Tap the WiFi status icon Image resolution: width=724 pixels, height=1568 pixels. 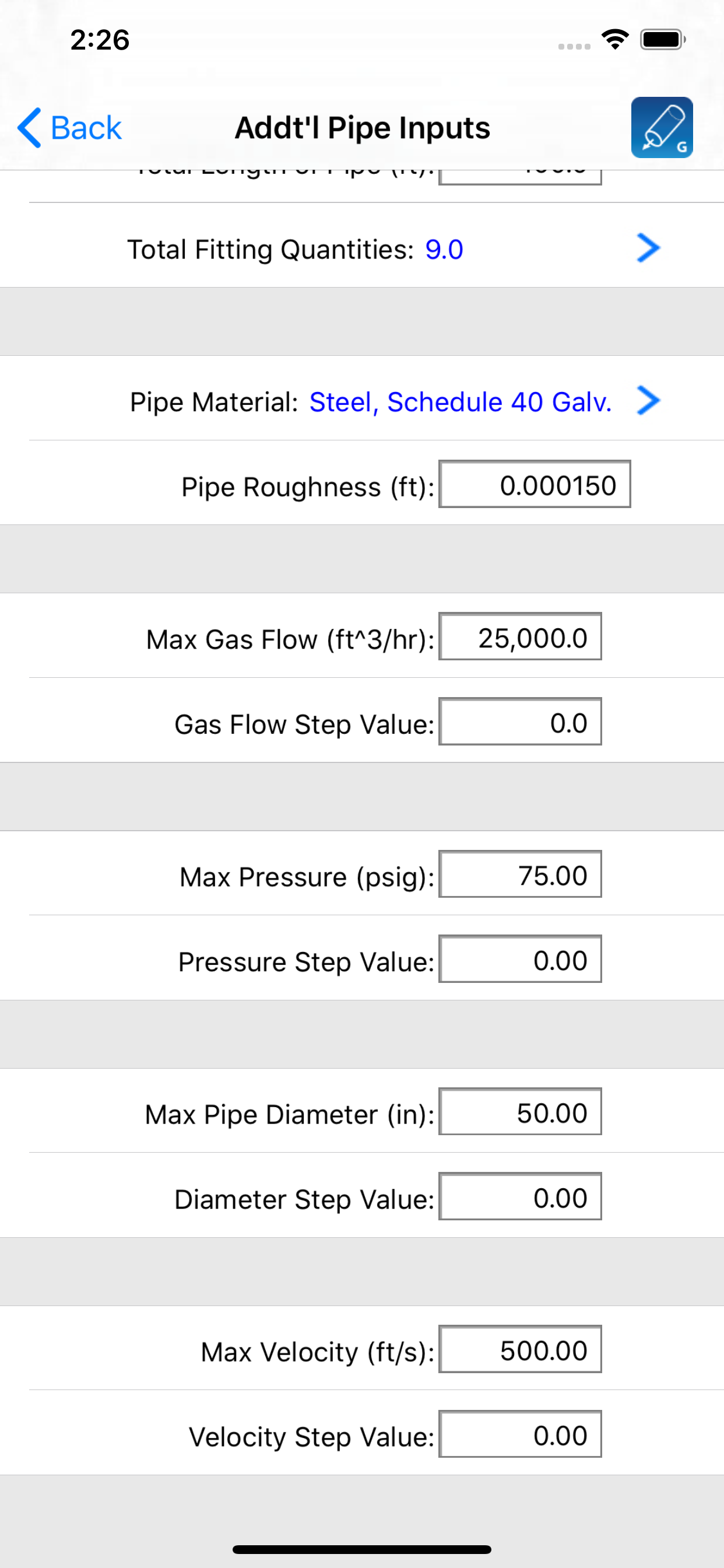pyautogui.click(x=615, y=40)
